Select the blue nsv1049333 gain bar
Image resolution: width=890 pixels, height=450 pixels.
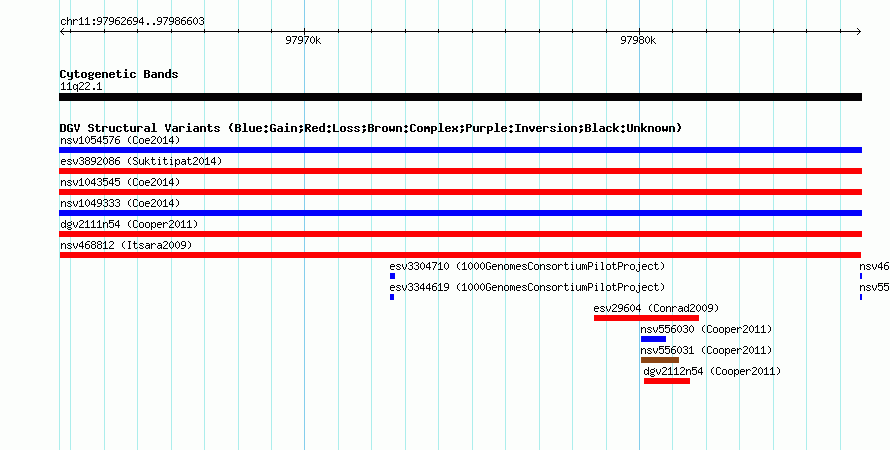point(460,213)
